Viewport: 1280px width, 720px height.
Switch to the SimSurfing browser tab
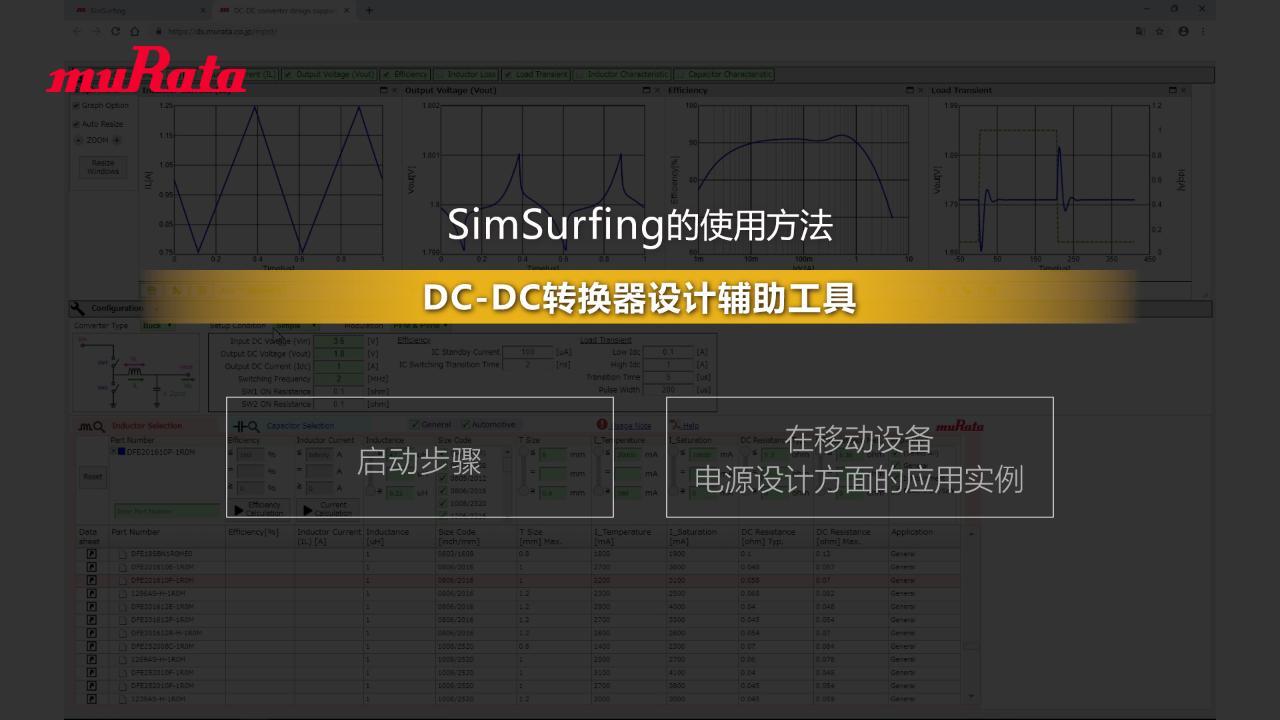[140, 10]
